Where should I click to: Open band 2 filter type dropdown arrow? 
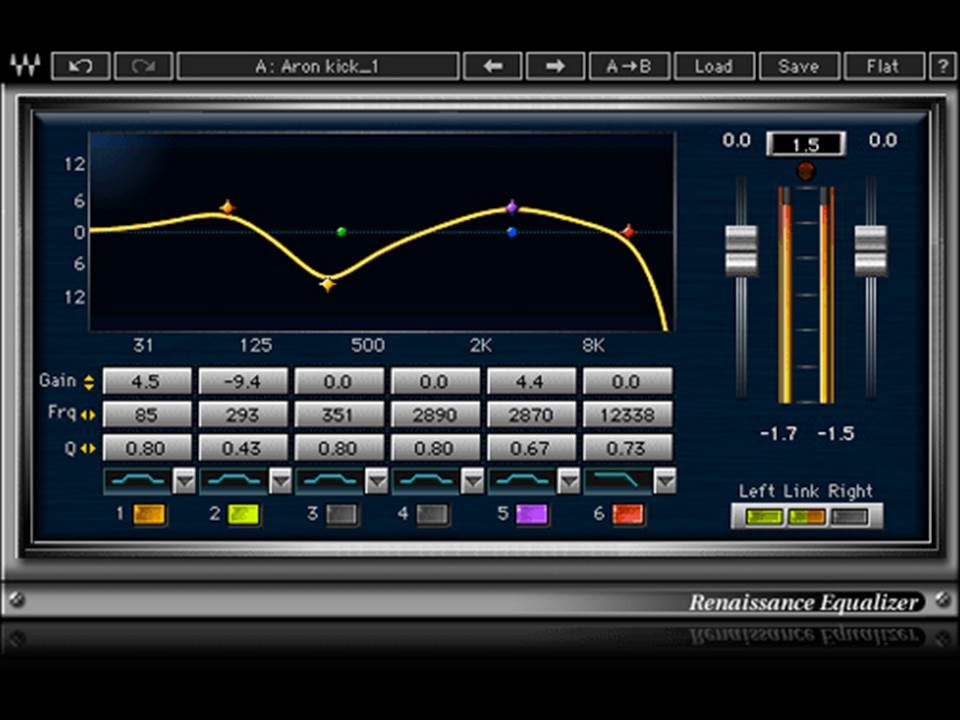point(280,481)
